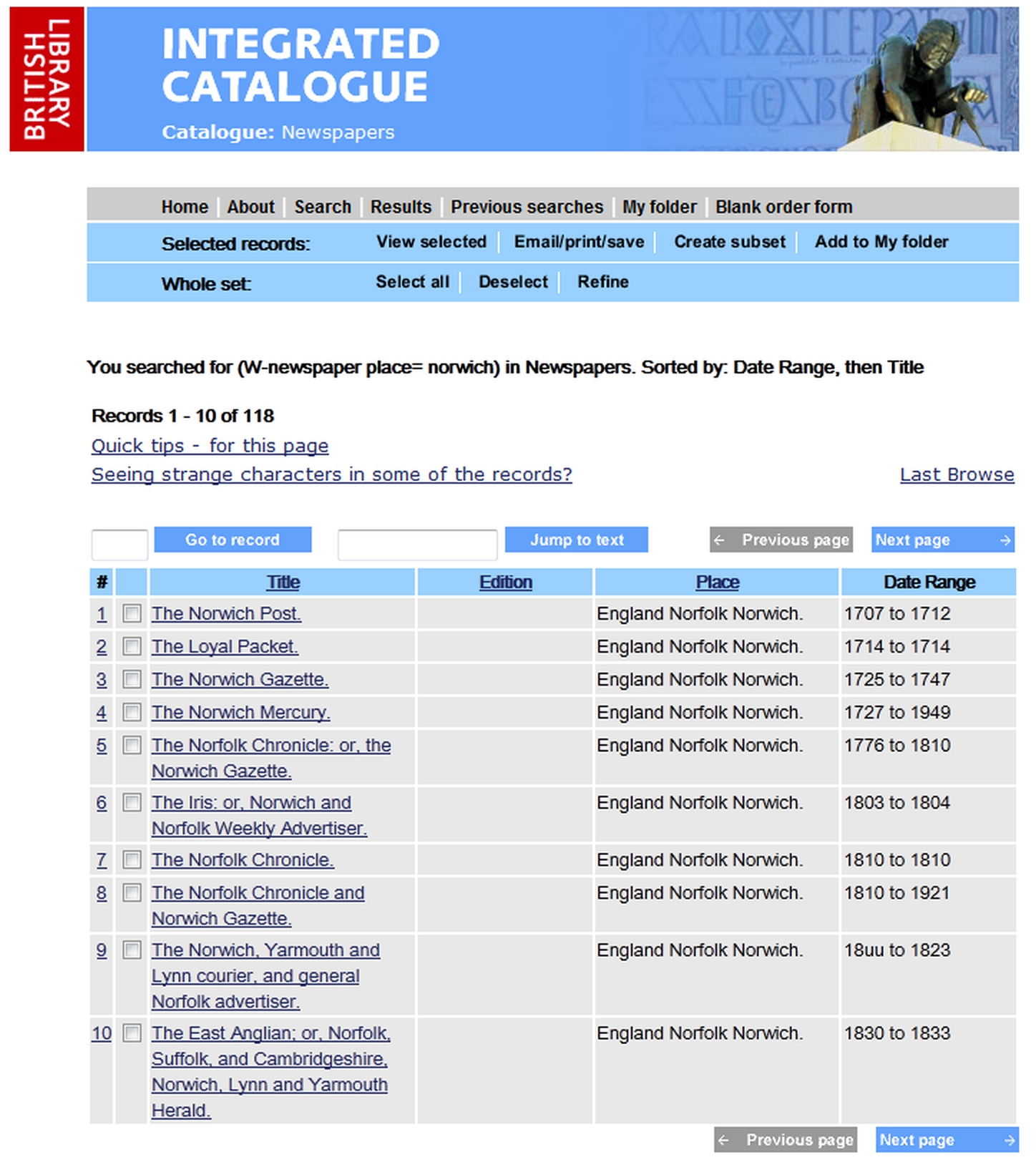Viewport: 1036px width, 1165px height.
Task: Open The Norwich, Yarmouth and Lynn courier title
Action: 265,975
